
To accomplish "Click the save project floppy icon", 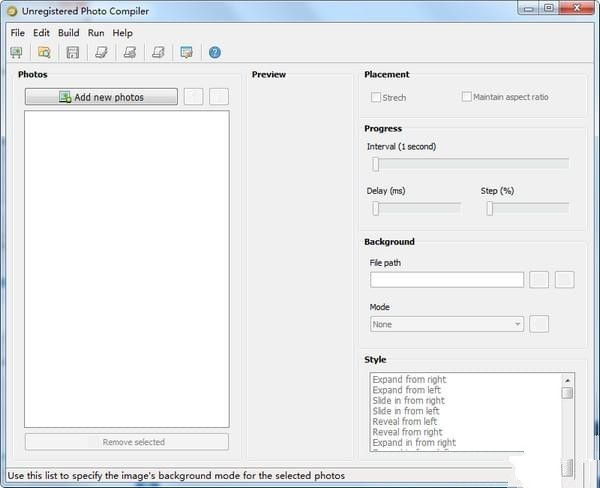I will (x=73, y=53).
